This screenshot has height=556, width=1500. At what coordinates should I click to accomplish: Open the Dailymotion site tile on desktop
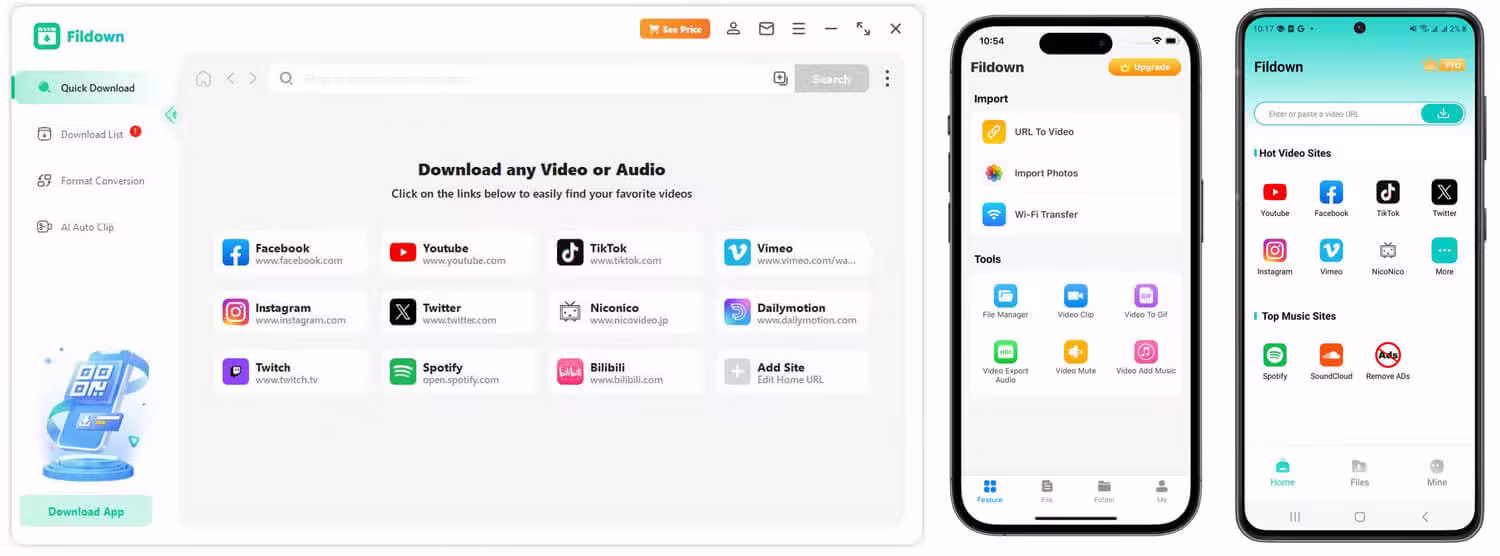793,312
